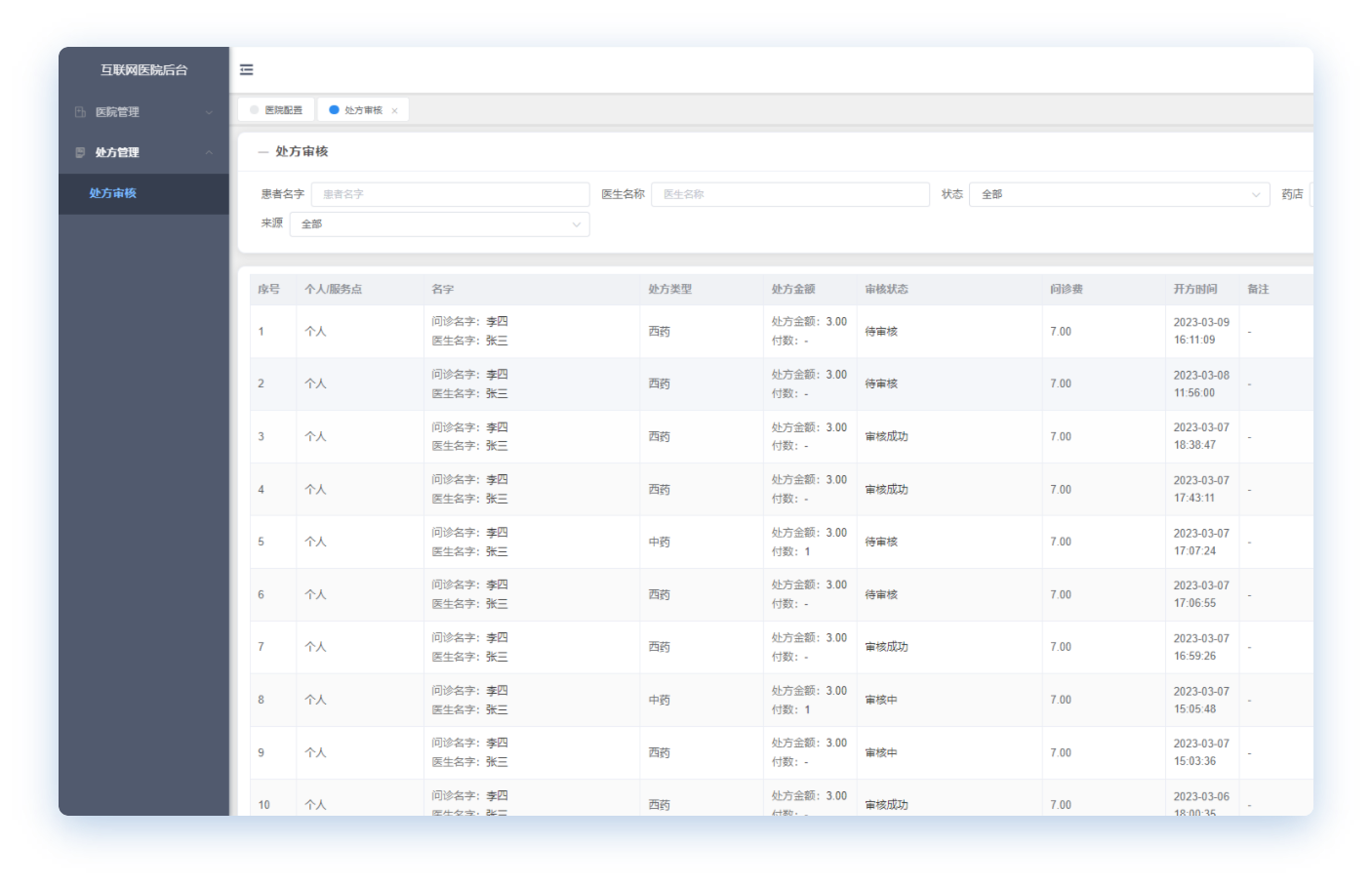Click the 审核状态 column header
This screenshot has height=886, width=1372.
pyautogui.click(x=886, y=290)
